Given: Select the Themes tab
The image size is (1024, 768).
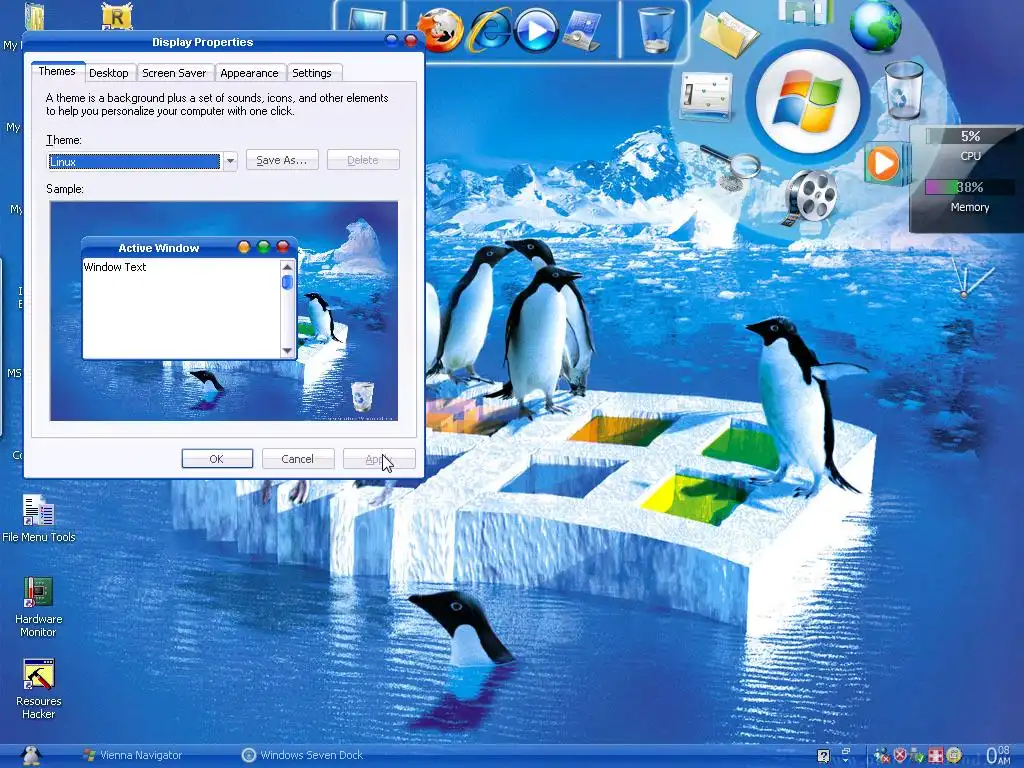Looking at the screenshot, I should 57,71.
